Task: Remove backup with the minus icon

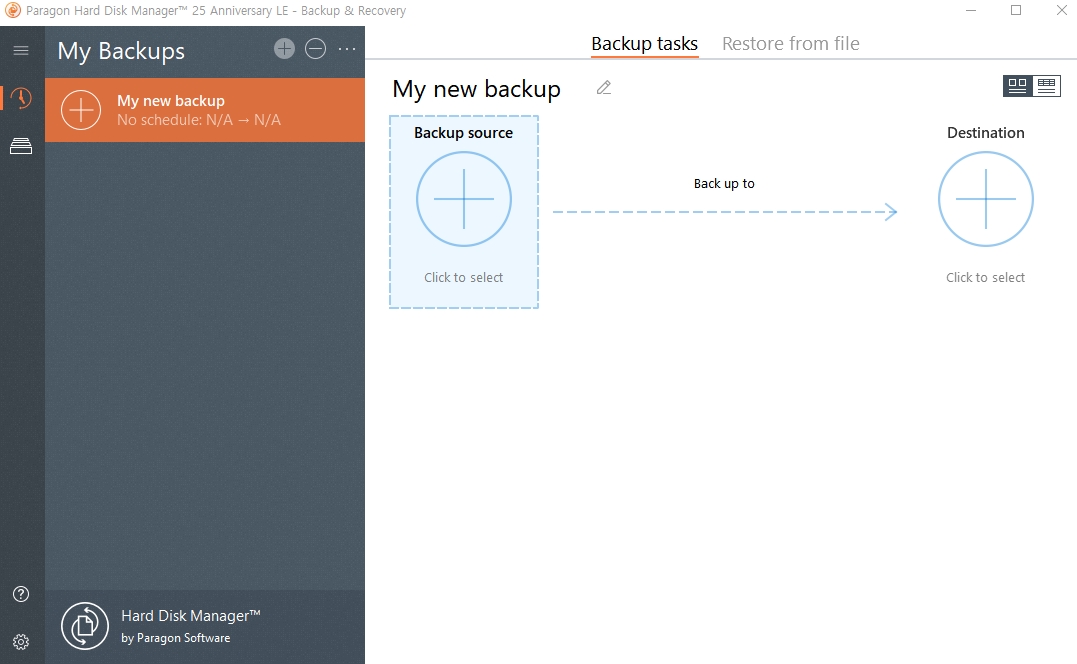Action: (x=315, y=49)
